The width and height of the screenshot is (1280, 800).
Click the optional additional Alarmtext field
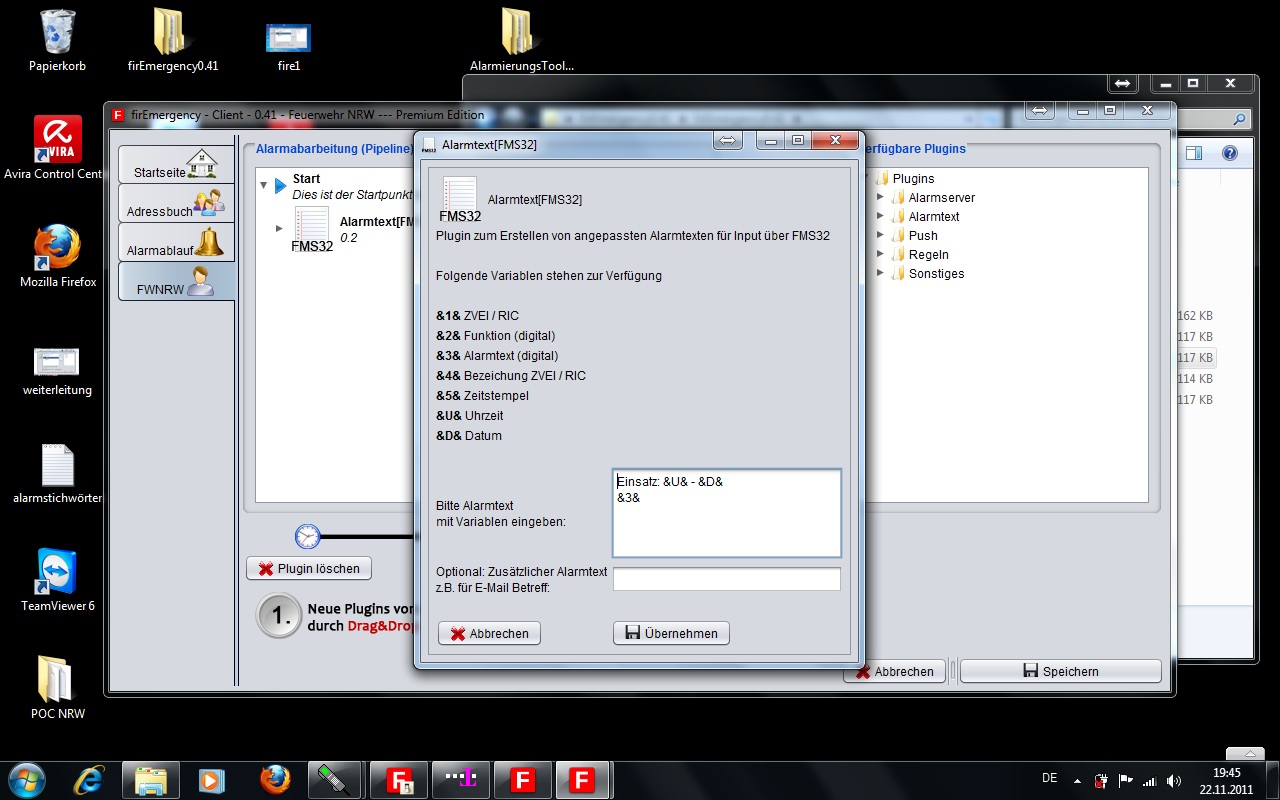point(726,579)
